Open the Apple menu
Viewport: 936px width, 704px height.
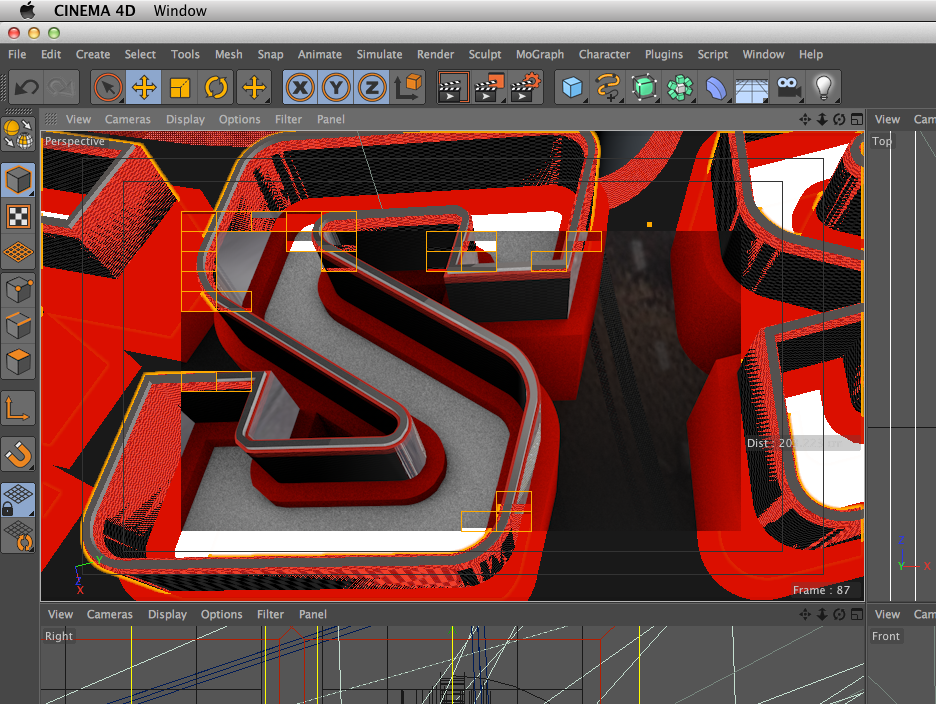pos(27,11)
